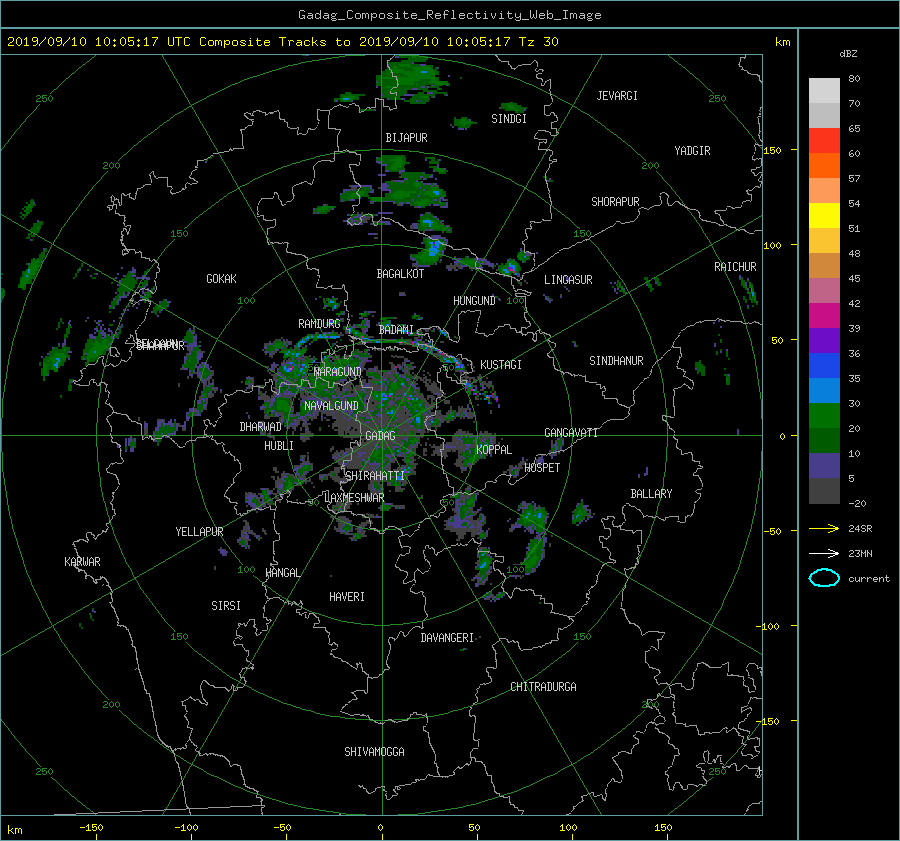Click the BADAMI city label

pos(396,330)
